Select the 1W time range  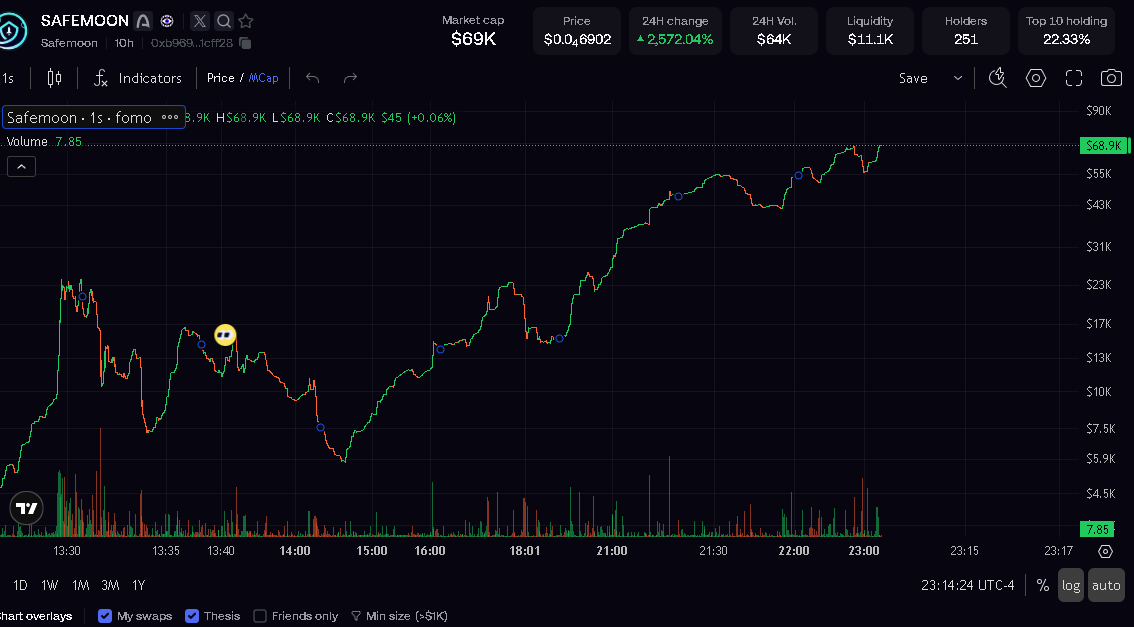coord(50,585)
